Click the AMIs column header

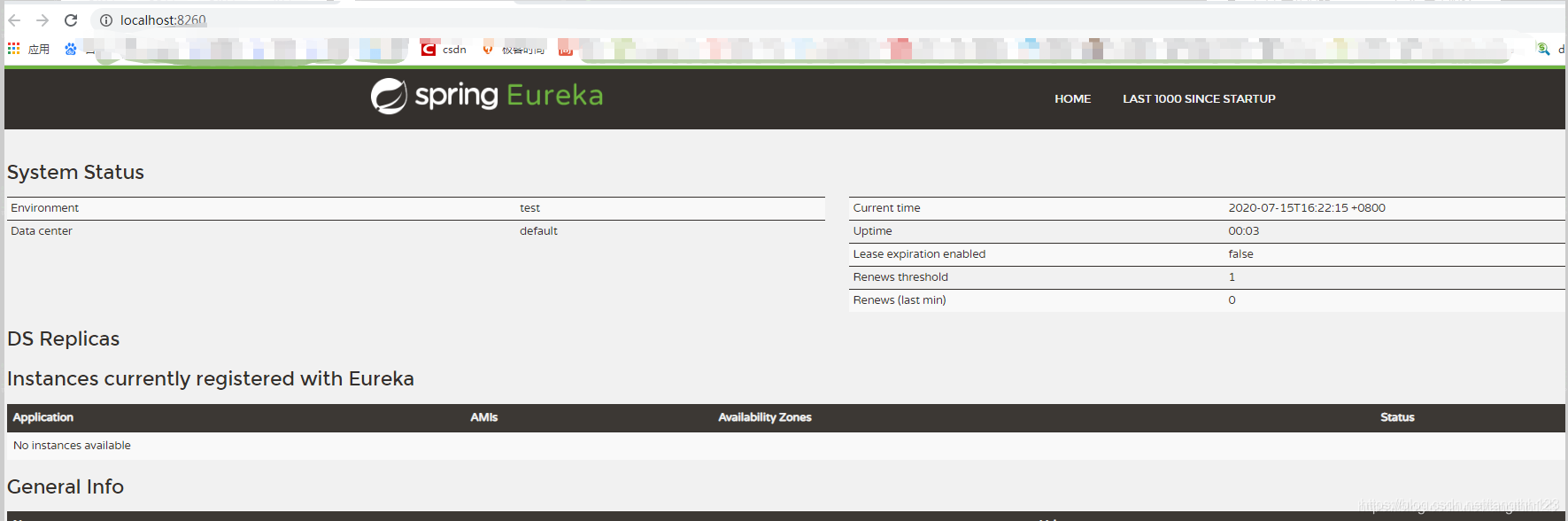(483, 417)
